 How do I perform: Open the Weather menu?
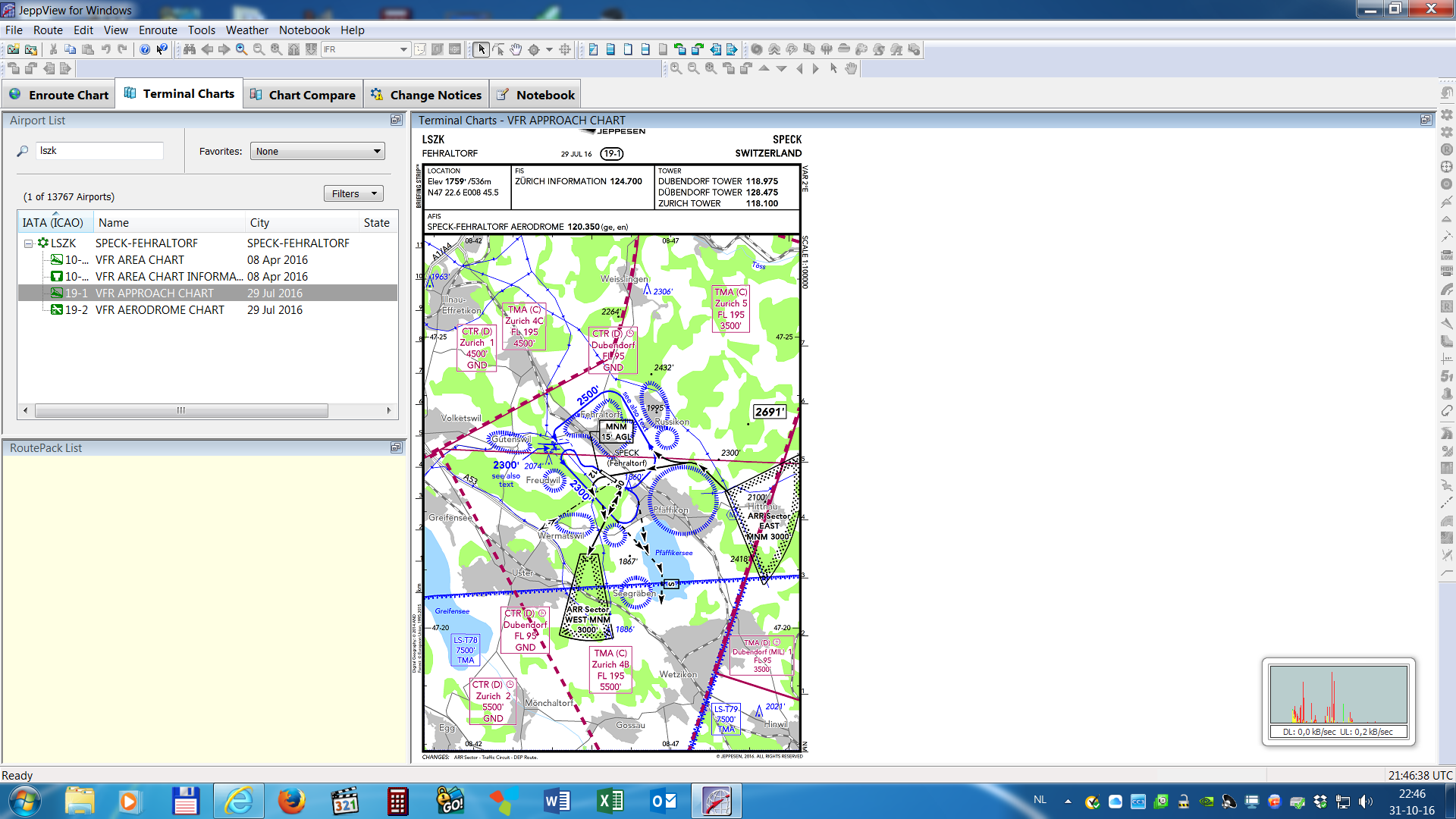(x=247, y=30)
